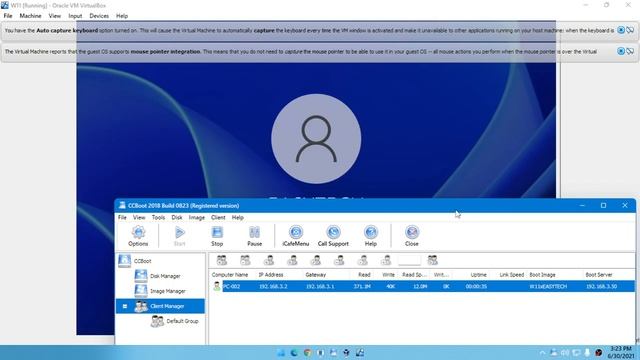This screenshot has height=360, width=640.
Task: Launch Google Chrome from the taskbar
Action: coord(307,353)
